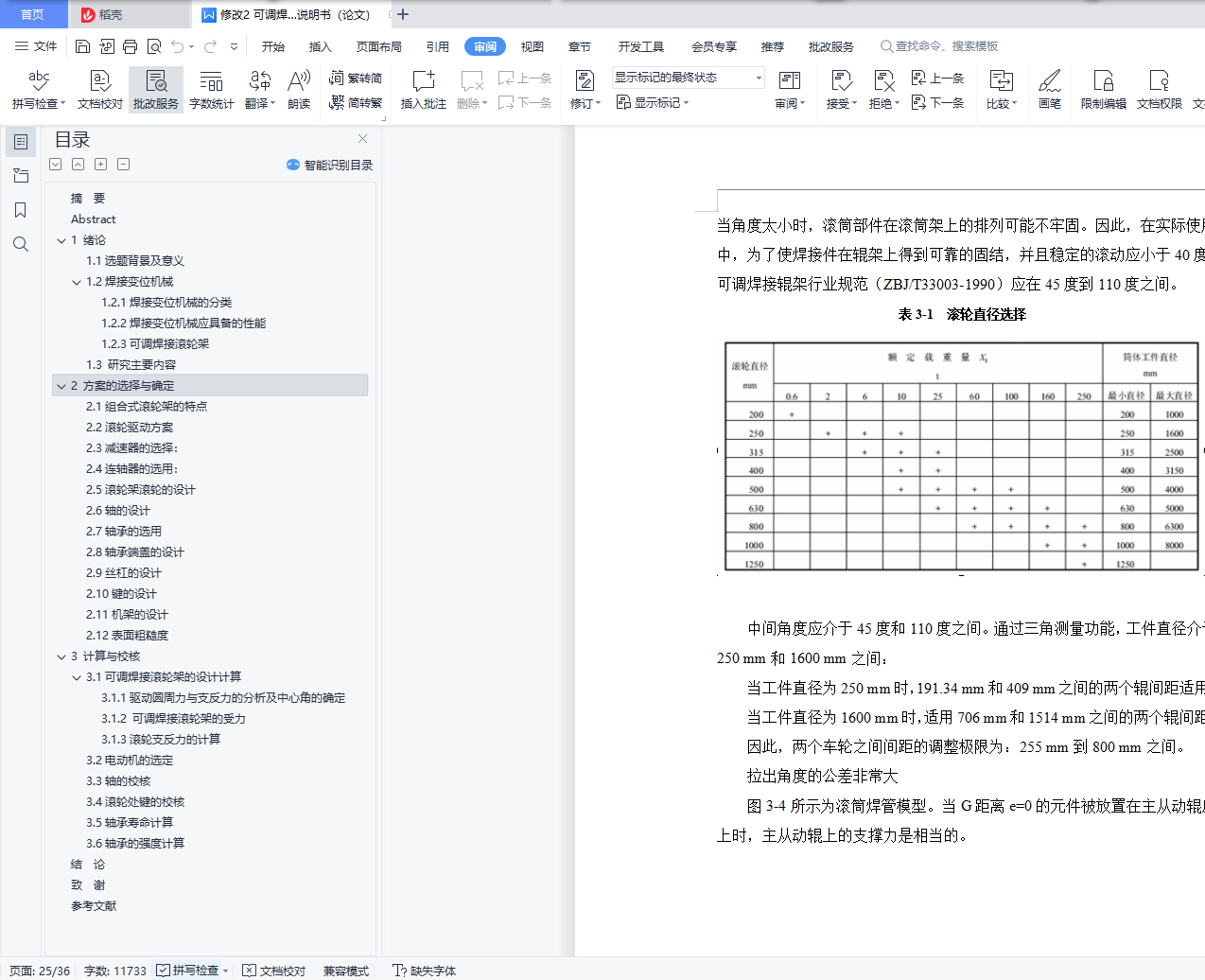Open the 文件 menu

(x=36, y=46)
